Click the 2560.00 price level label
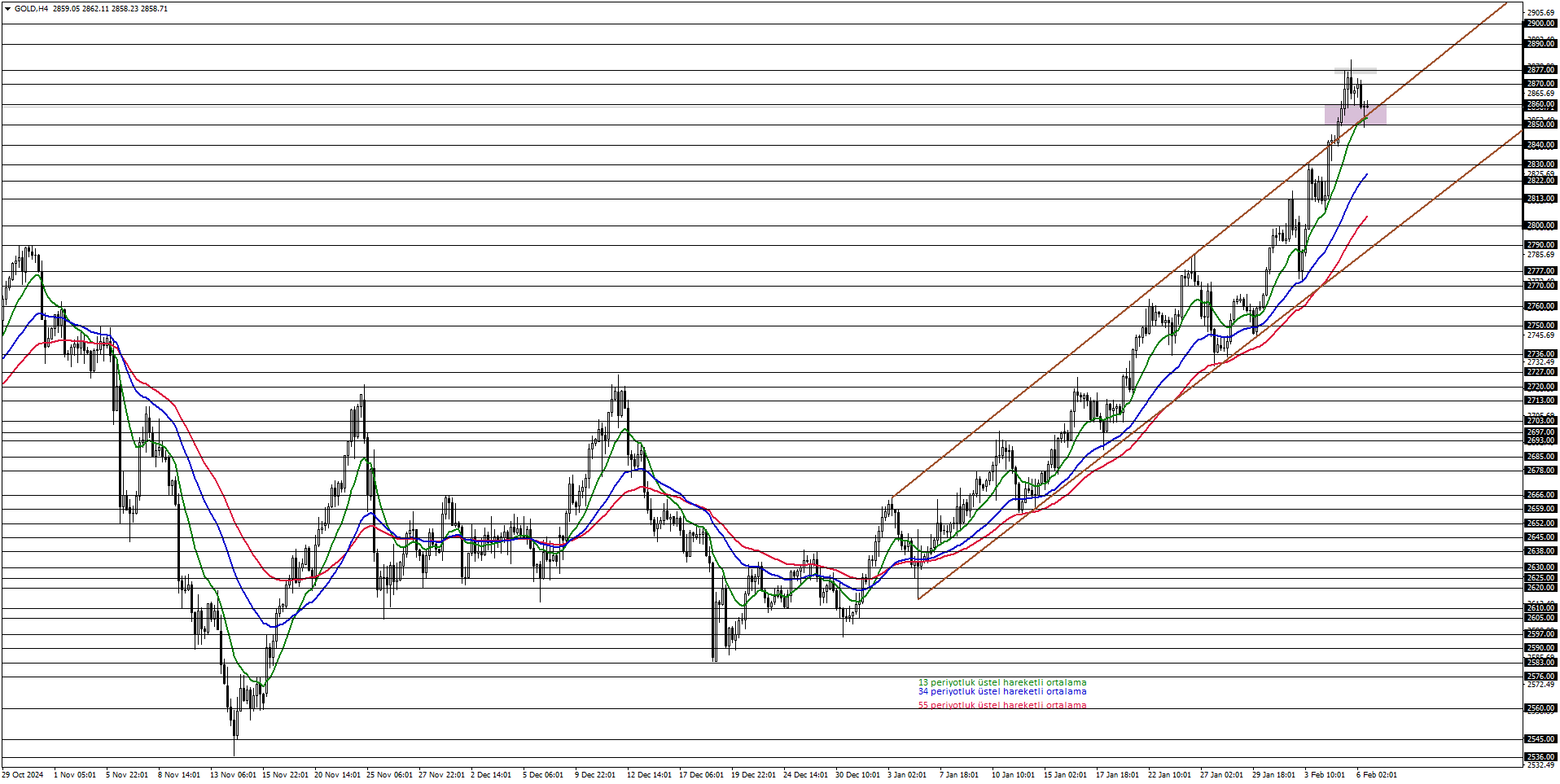This screenshot has height=784, width=1560. [1540, 708]
